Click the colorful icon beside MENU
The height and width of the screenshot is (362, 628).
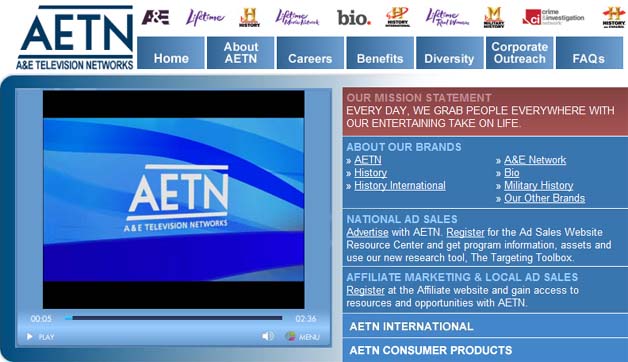tap(290, 336)
